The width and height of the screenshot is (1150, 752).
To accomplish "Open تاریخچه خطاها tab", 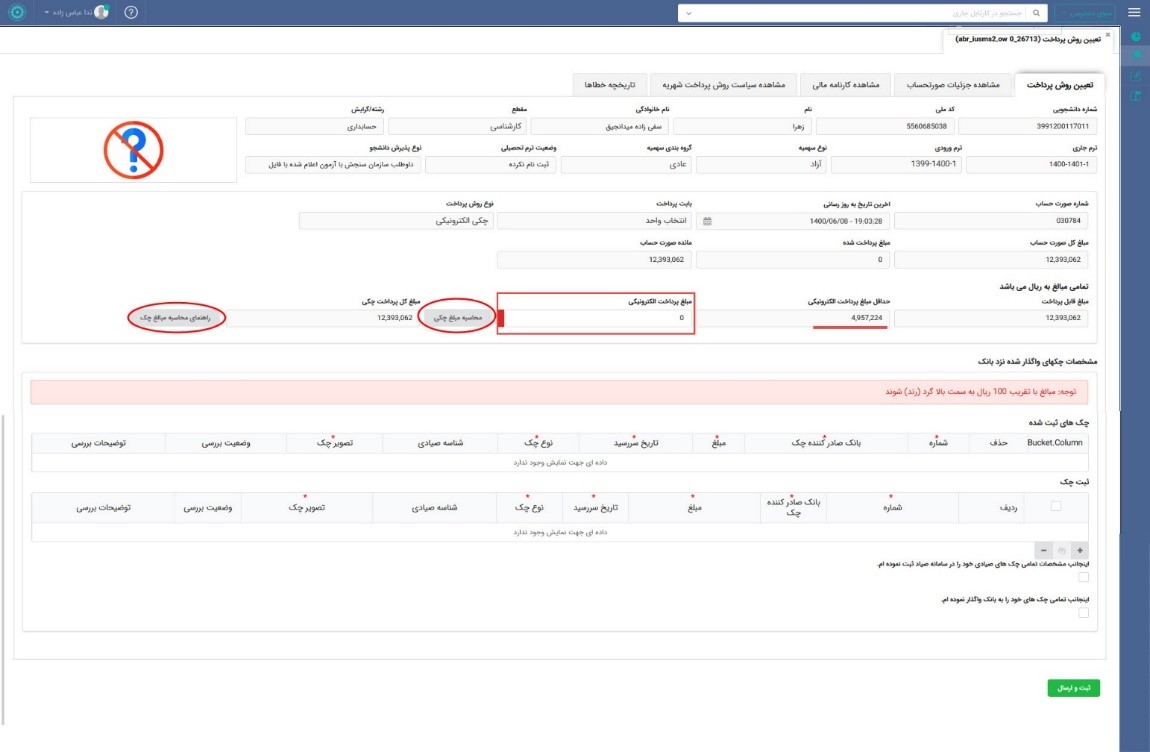I will click(609, 85).
